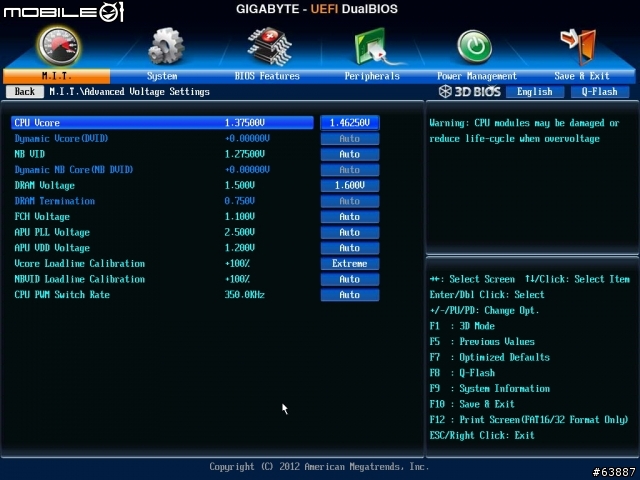
Task: Click Dynamic Vcore(DVID) grayed label
Action: [x=61, y=139]
